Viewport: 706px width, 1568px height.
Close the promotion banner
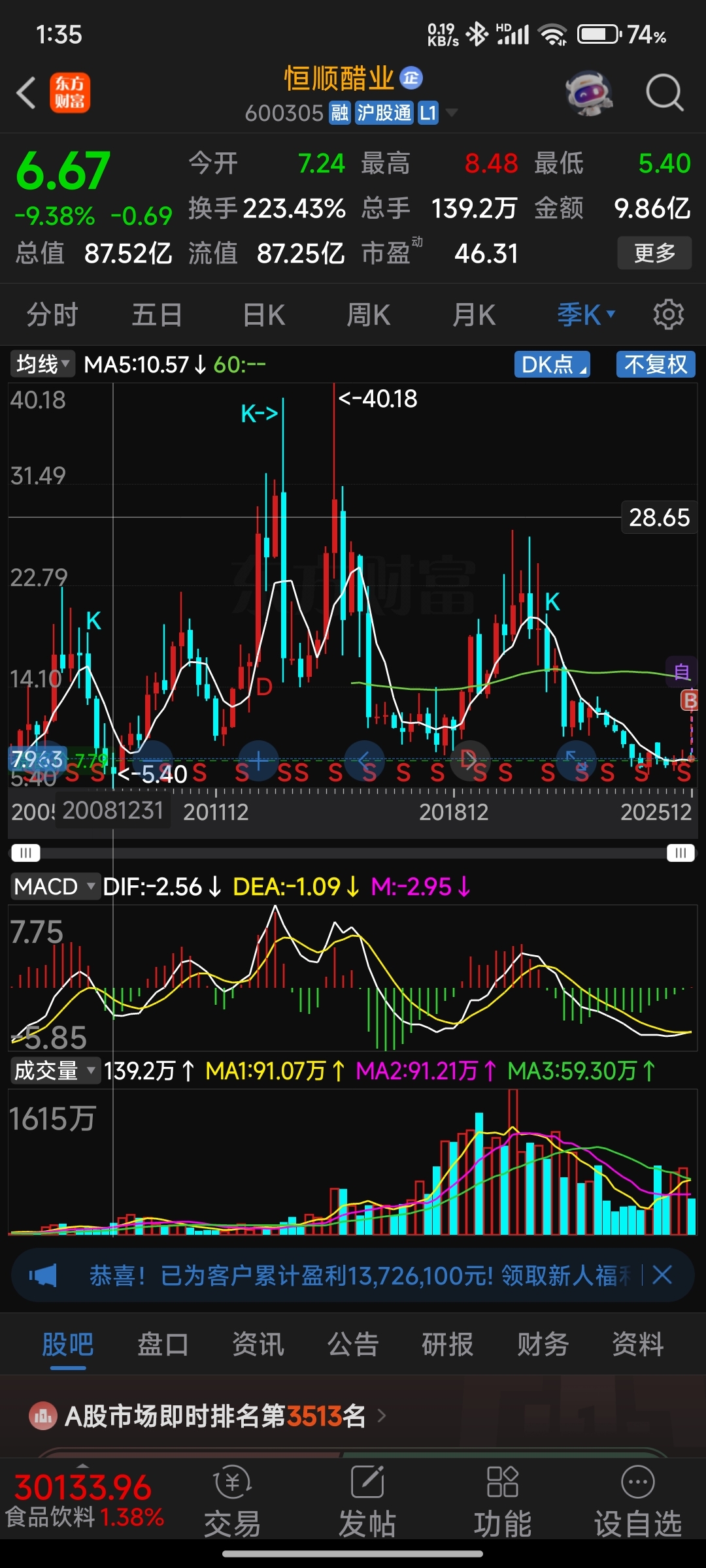pyautogui.click(x=662, y=1275)
